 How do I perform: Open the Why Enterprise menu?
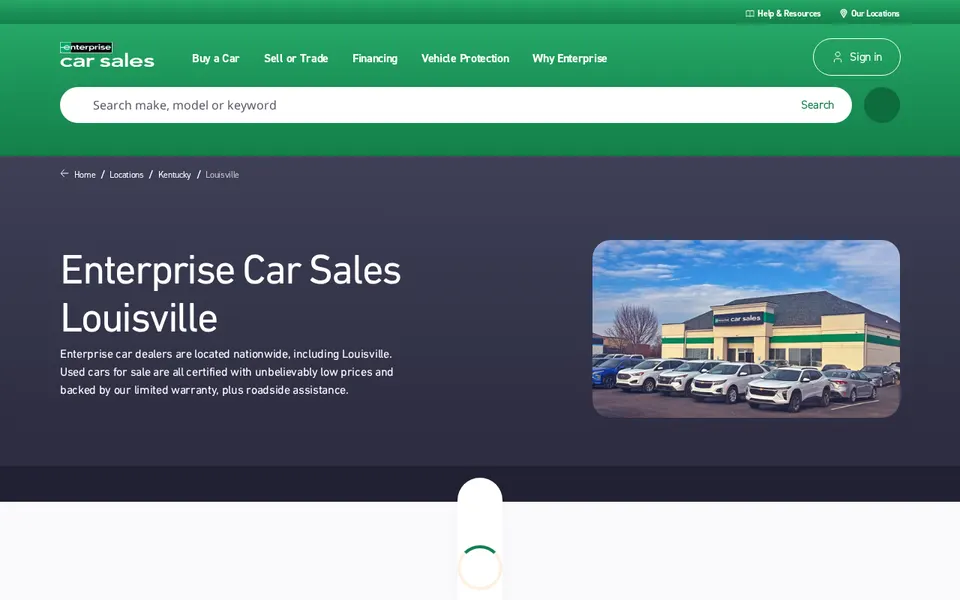[x=569, y=58]
